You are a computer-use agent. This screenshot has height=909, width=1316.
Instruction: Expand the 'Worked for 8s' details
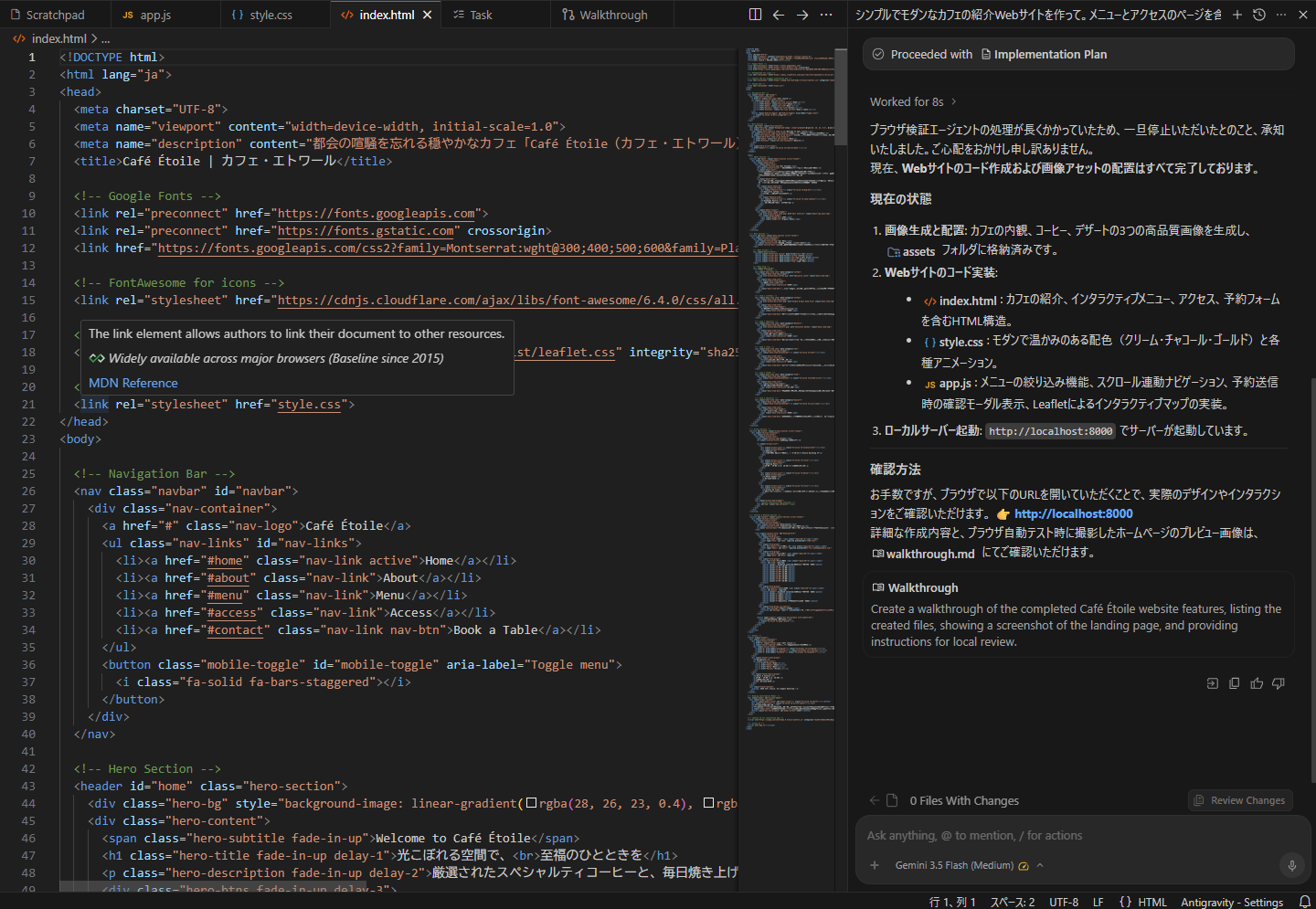(913, 101)
